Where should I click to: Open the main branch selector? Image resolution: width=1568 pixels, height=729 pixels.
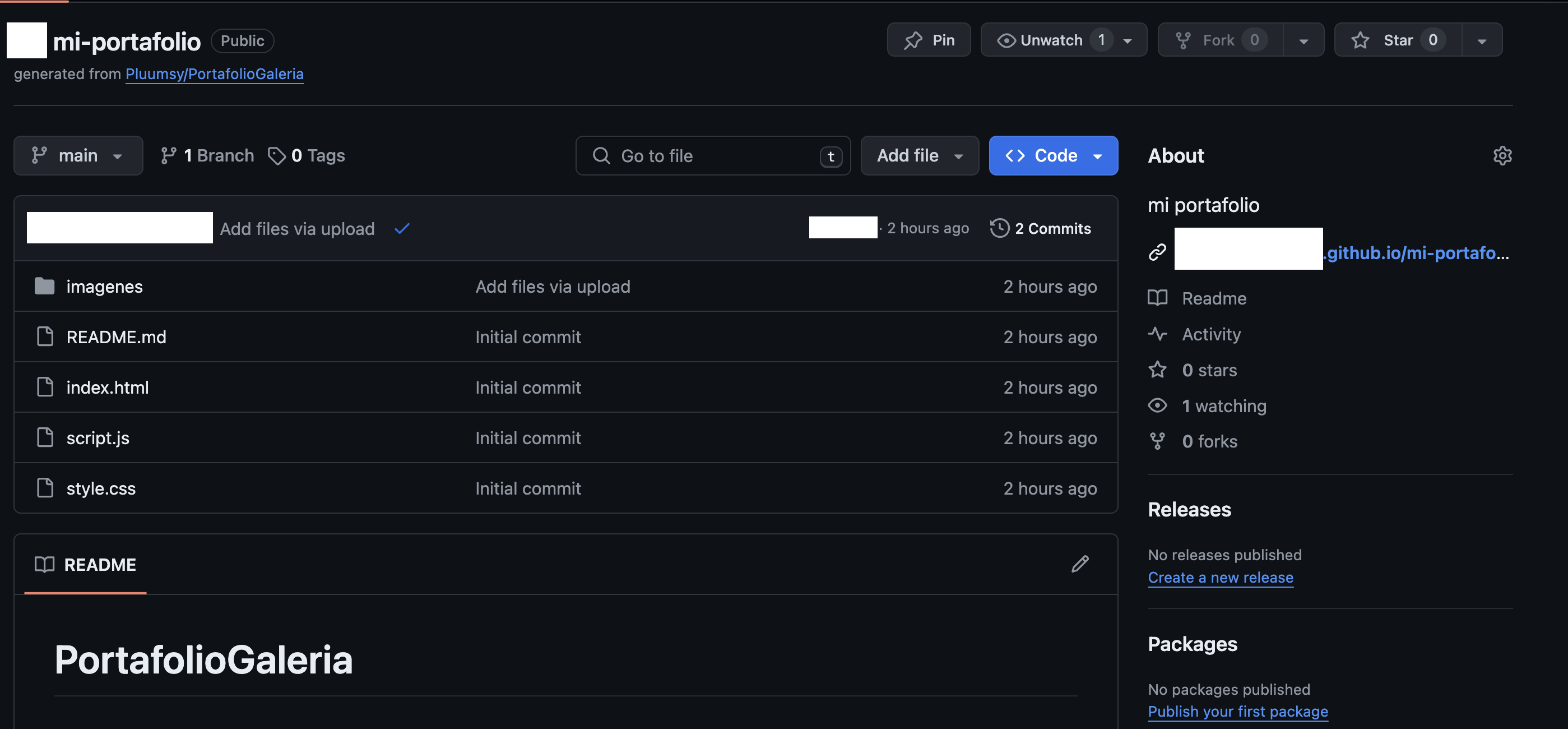tap(78, 156)
